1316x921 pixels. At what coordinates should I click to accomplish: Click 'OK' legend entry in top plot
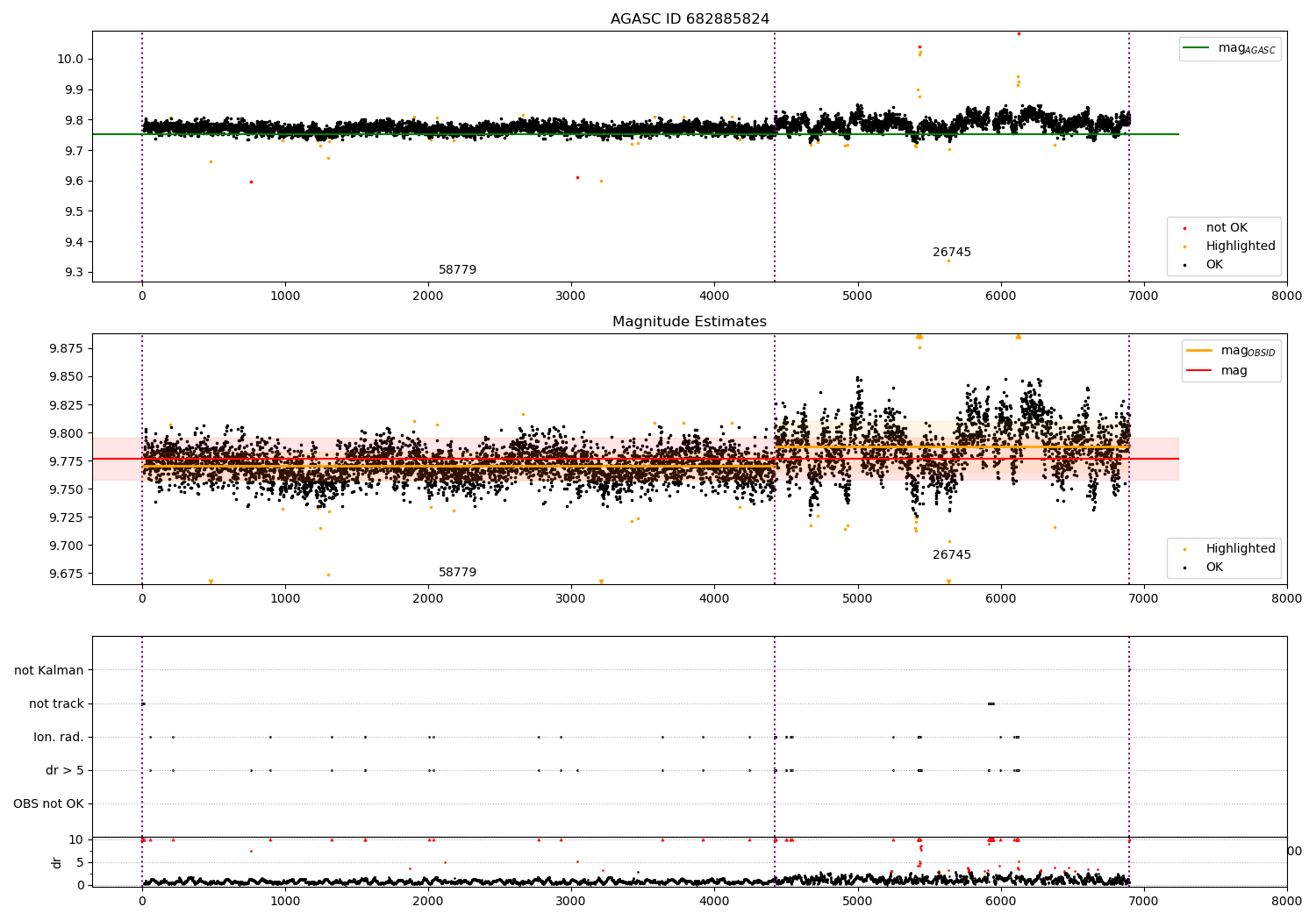(1214, 265)
